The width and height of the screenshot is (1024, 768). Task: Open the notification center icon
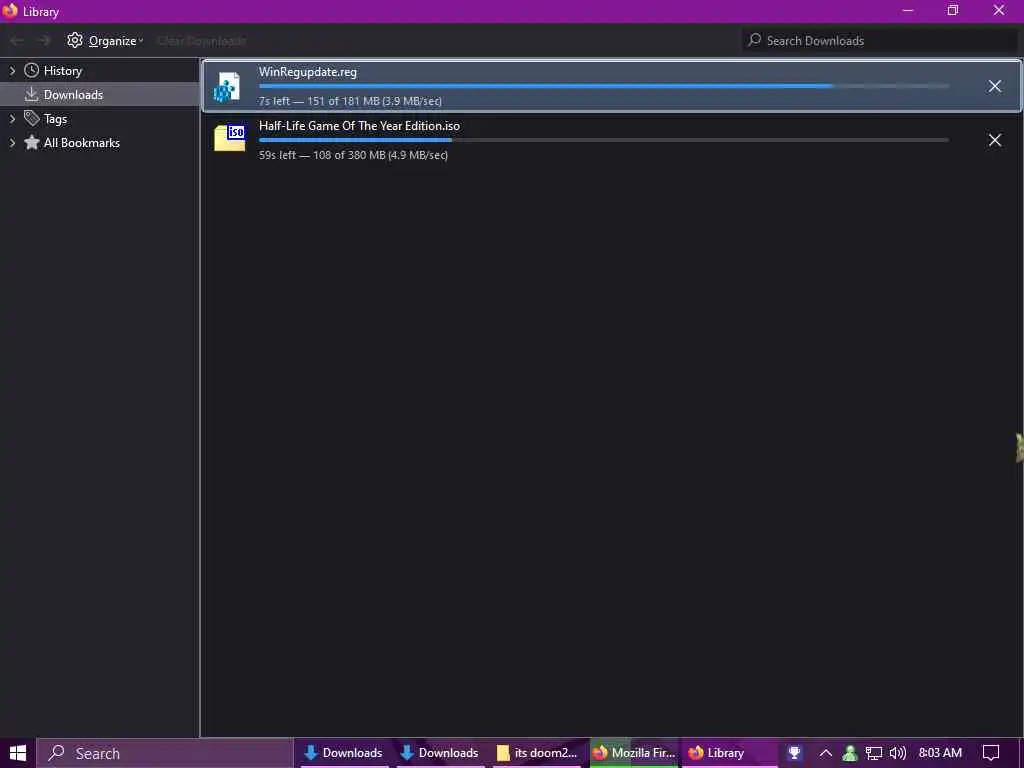click(x=991, y=753)
